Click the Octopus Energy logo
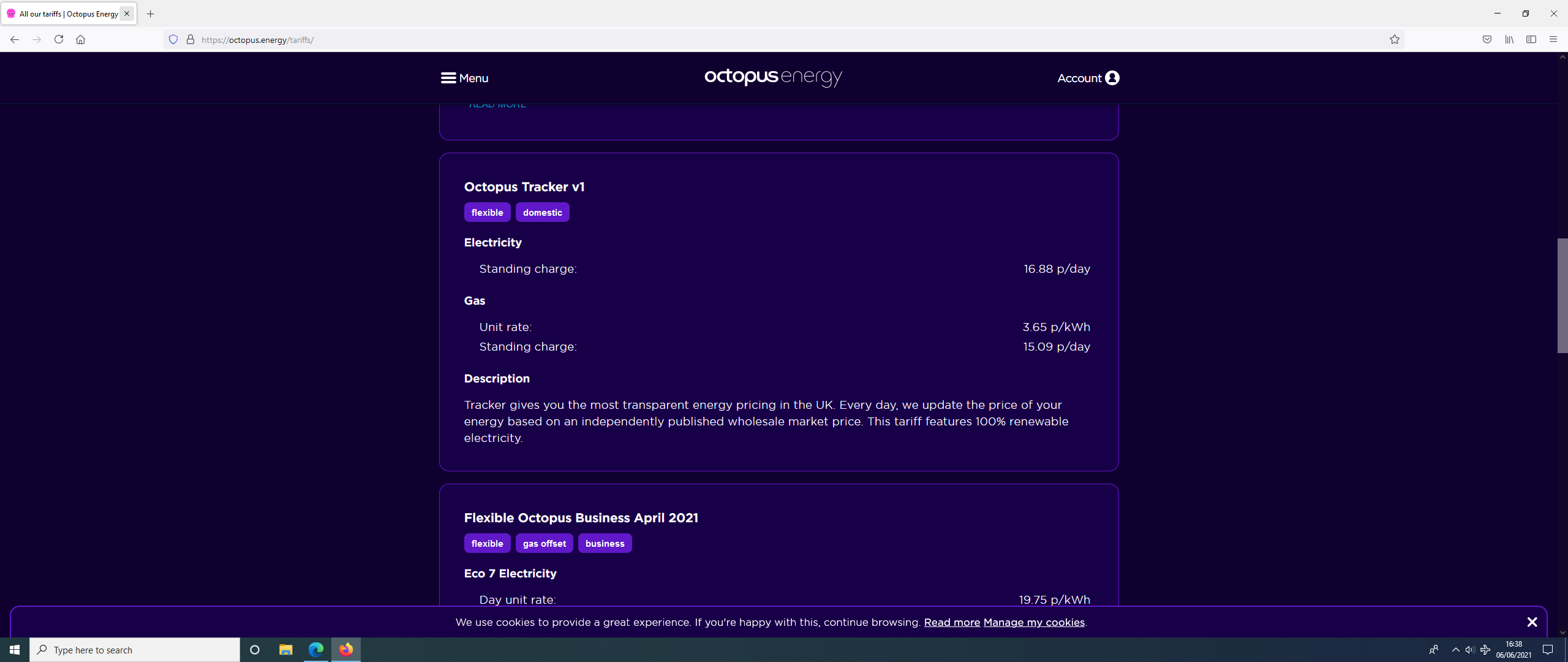 click(773, 77)
